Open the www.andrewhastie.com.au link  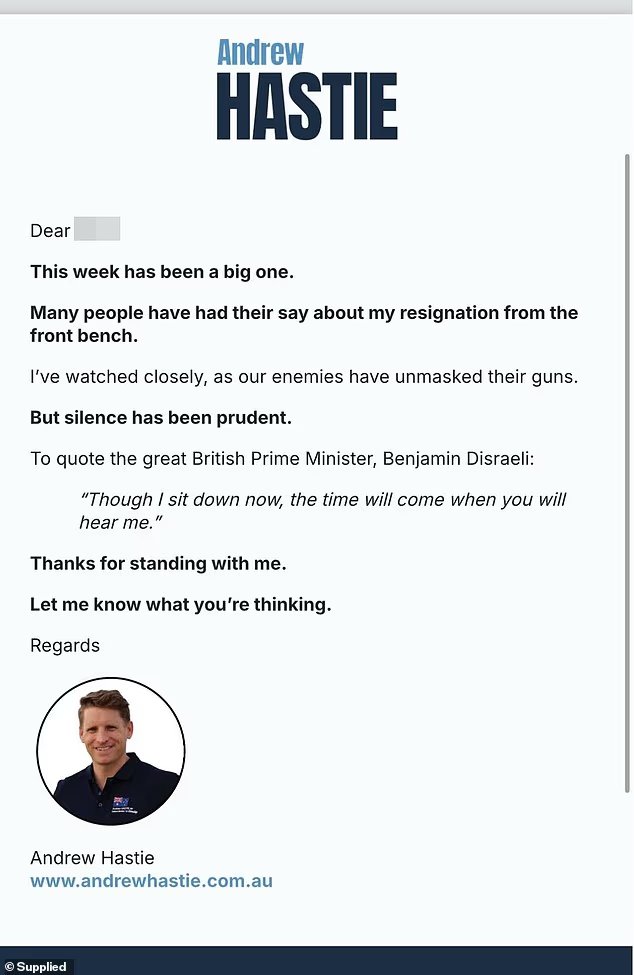click(x=151, y=881)
